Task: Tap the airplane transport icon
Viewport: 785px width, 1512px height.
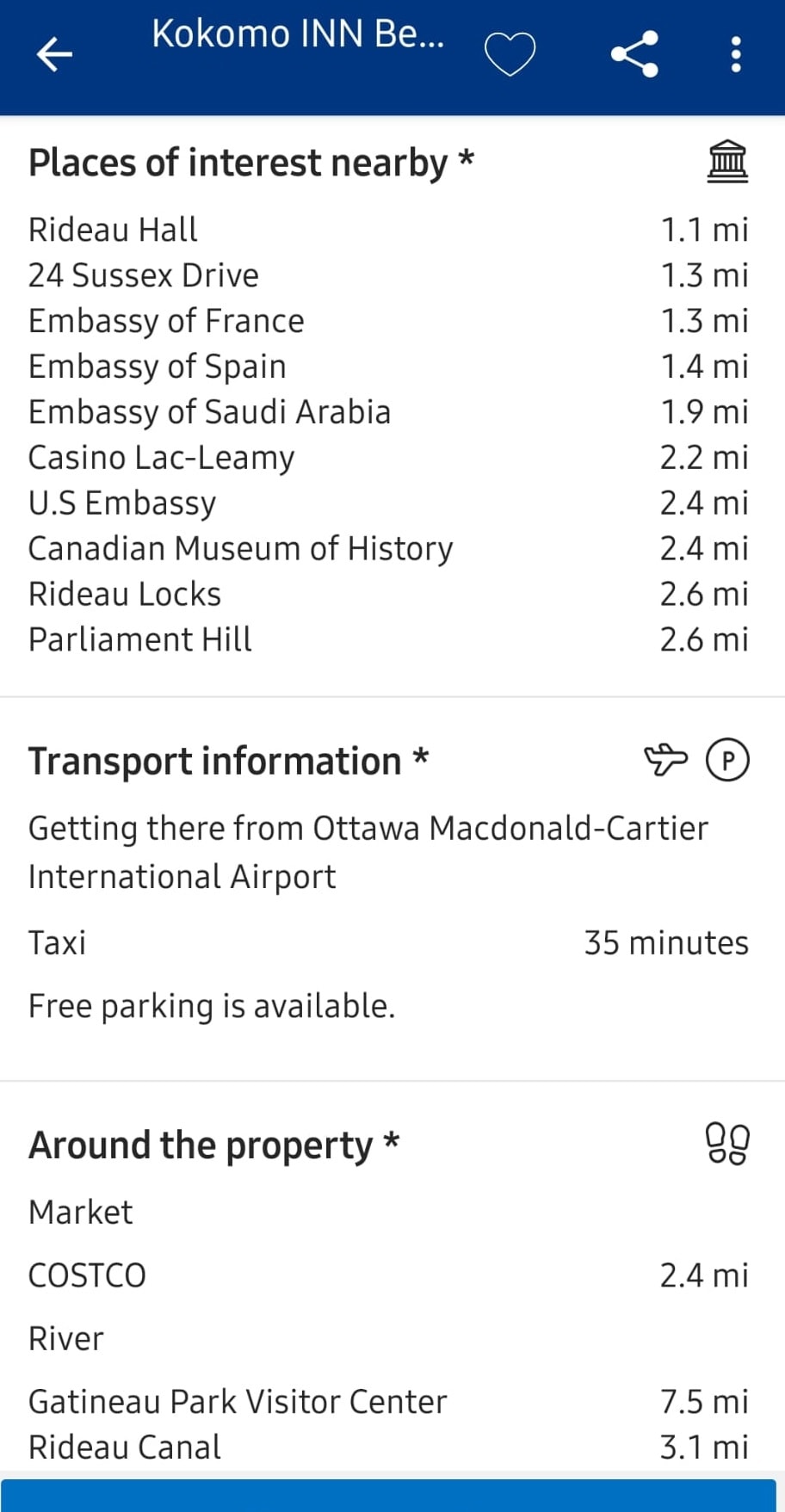Action: coord(665,759)
